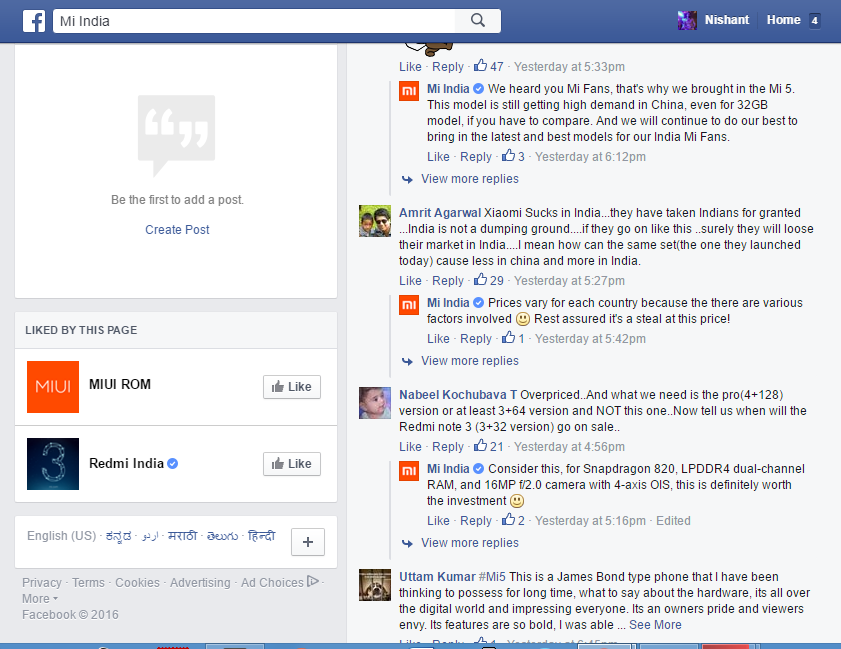Expand more replies under Amrit Agarwal's comment
Image resolution: width=841 pixels, height=649 pixels.
coord(469,361)
